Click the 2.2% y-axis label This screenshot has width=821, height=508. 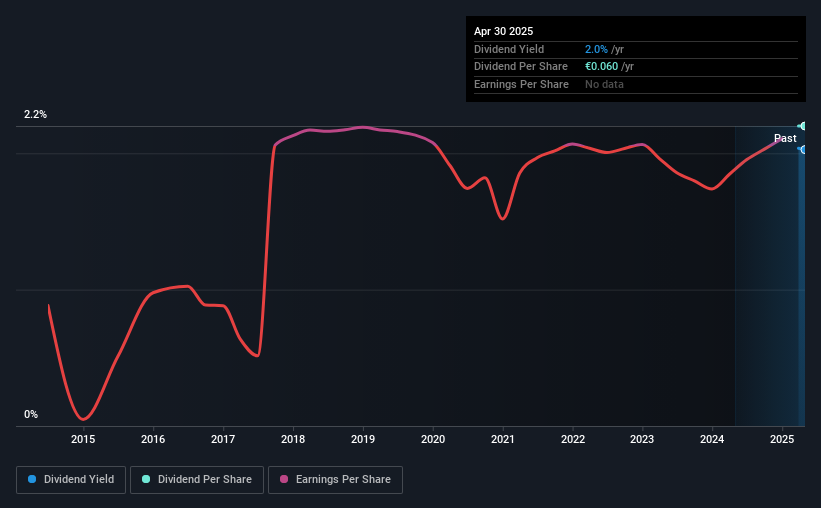(x=35, y=114)
